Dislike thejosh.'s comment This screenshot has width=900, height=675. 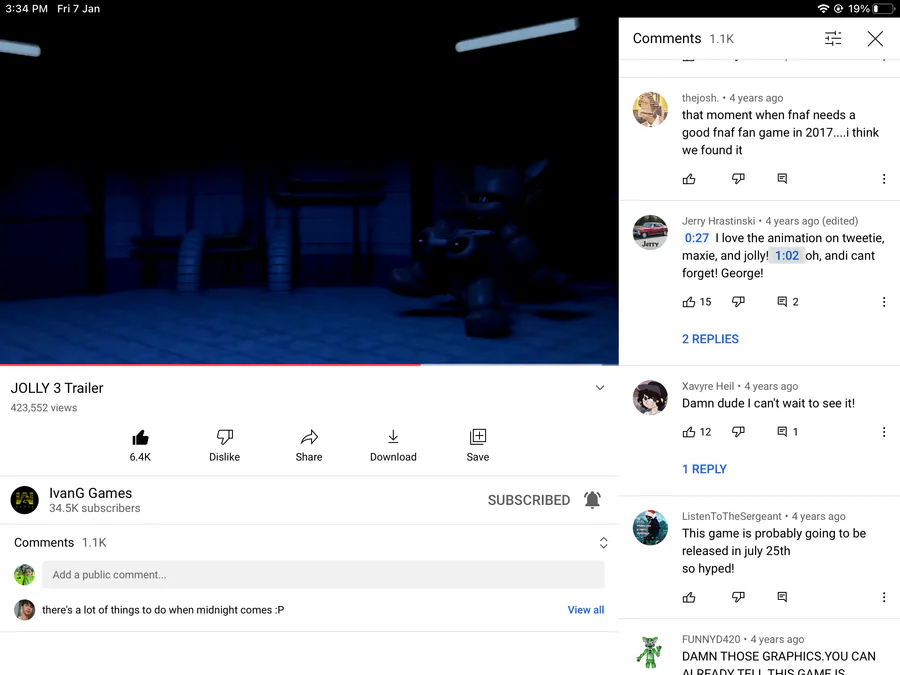click(738, 179)
